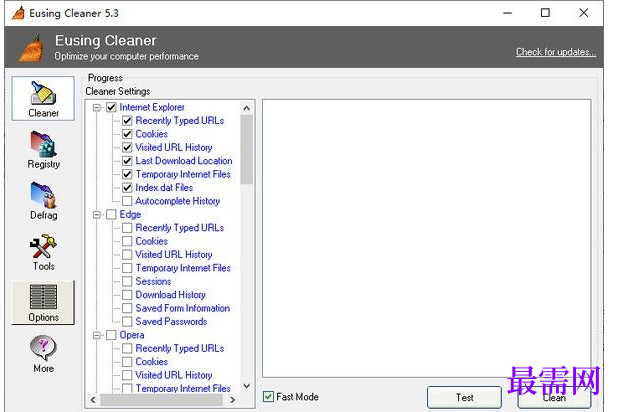Check Recently Typed URLs under Opera
The image size is (619, 412).
coord(127,349)
